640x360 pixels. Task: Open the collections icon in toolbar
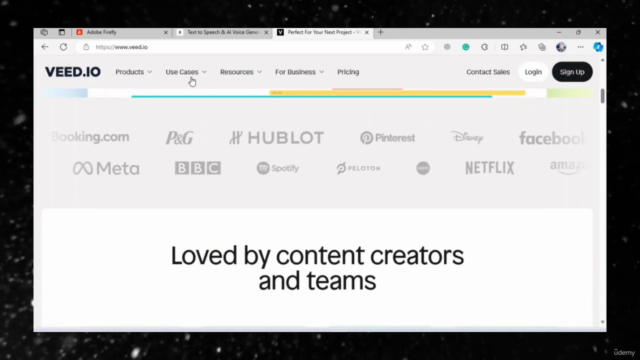tap(542, 47)
